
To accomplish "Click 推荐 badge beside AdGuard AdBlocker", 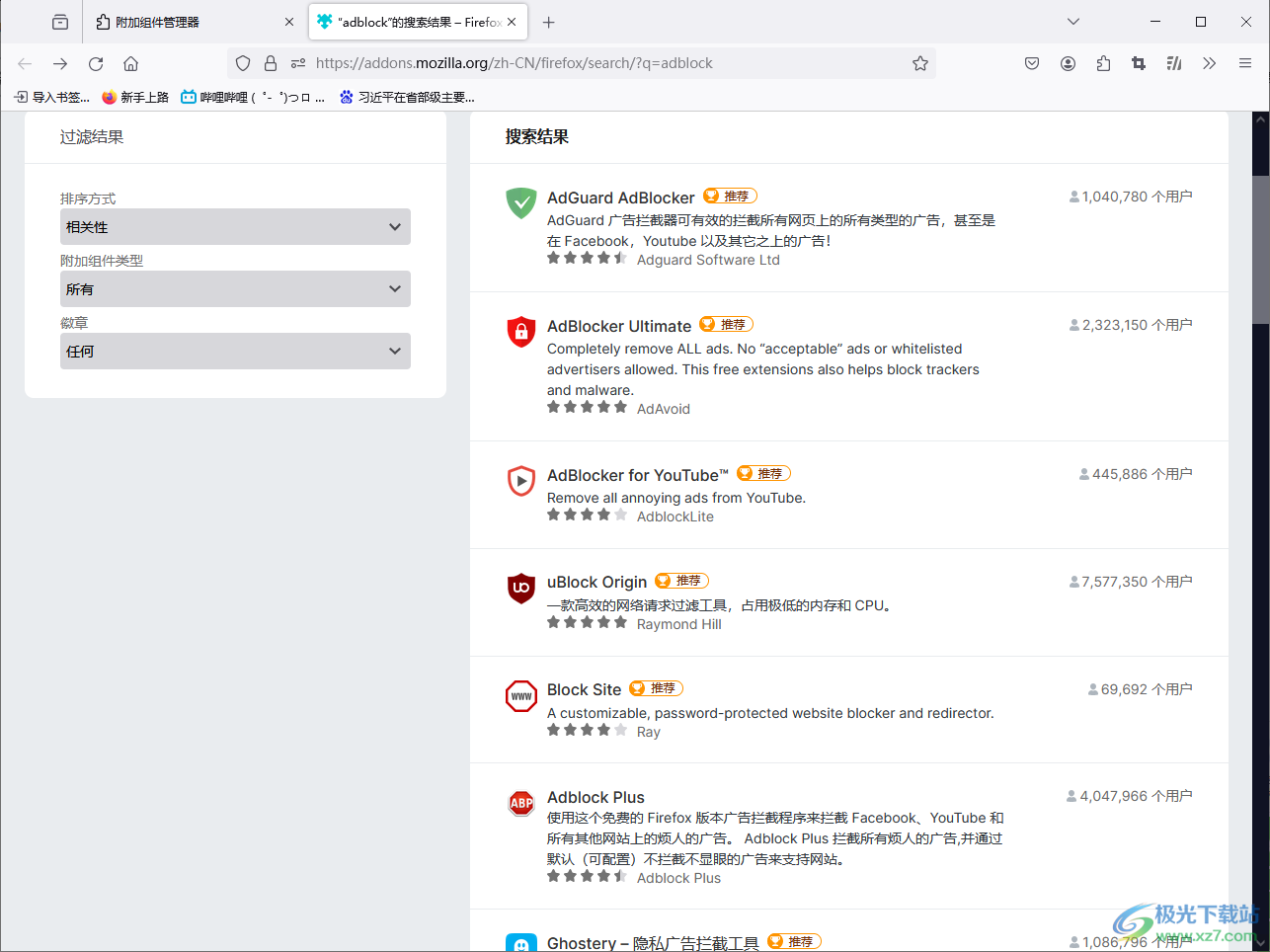I will tap(730, 196).
